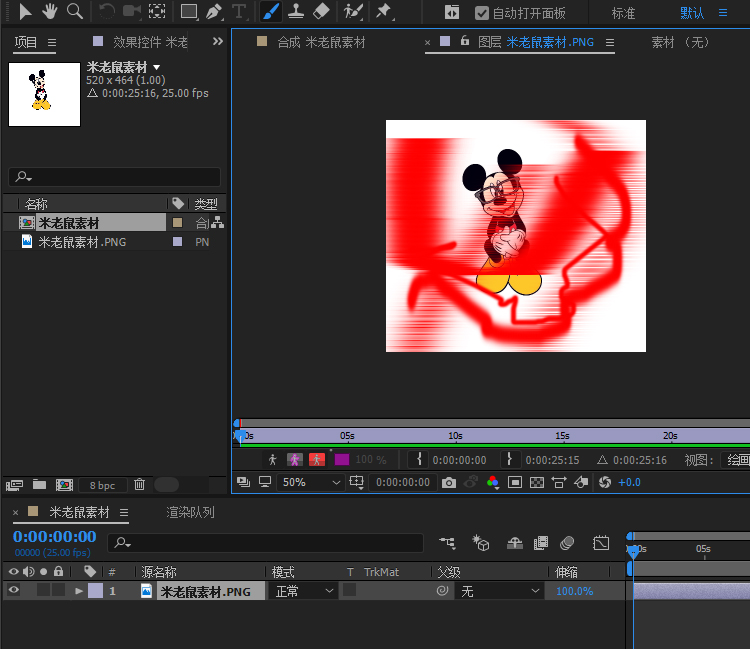Toggle draft 3D icon in timeline
Image resolution: width=750 pixels, height=649 pixels.
pyautogui.click(x=481, y=543)
